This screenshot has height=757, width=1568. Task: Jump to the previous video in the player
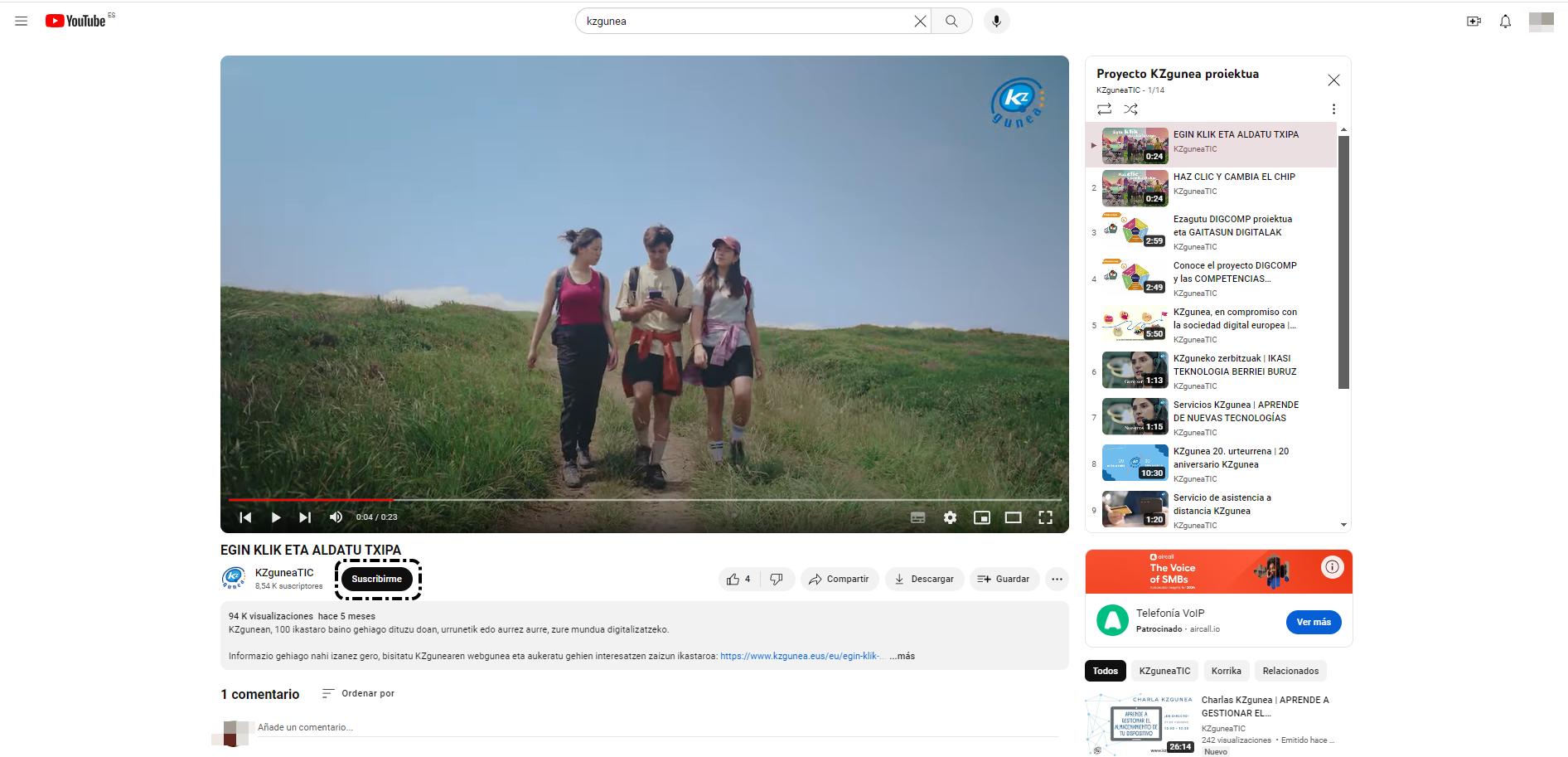coord(245,517)
